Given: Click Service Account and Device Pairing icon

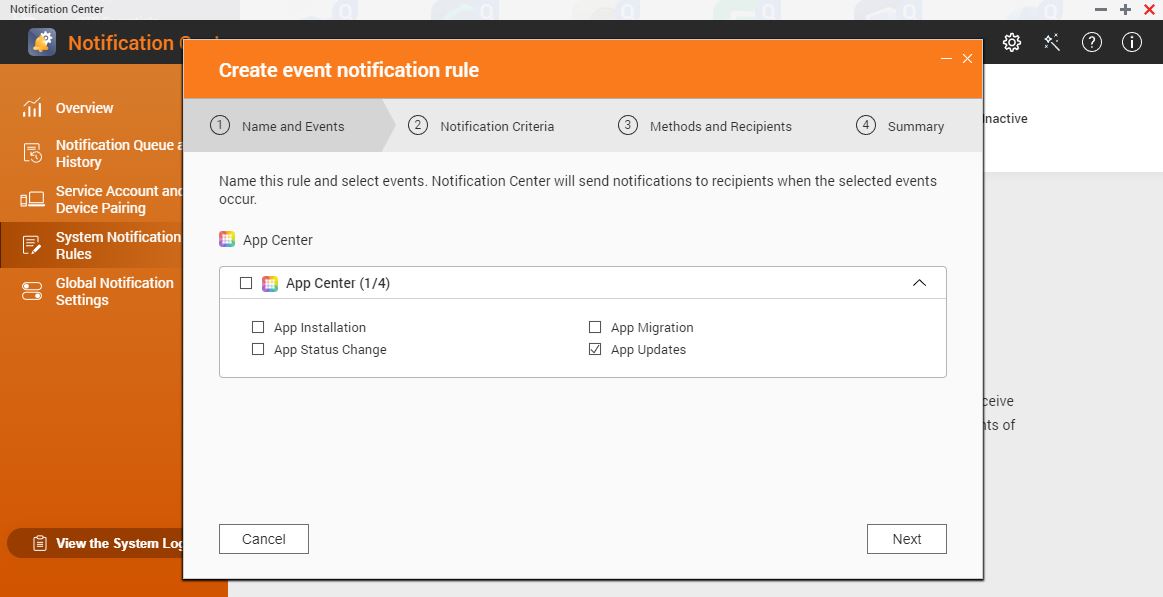Looking at the screenshot, I should (x=32, y=199).
